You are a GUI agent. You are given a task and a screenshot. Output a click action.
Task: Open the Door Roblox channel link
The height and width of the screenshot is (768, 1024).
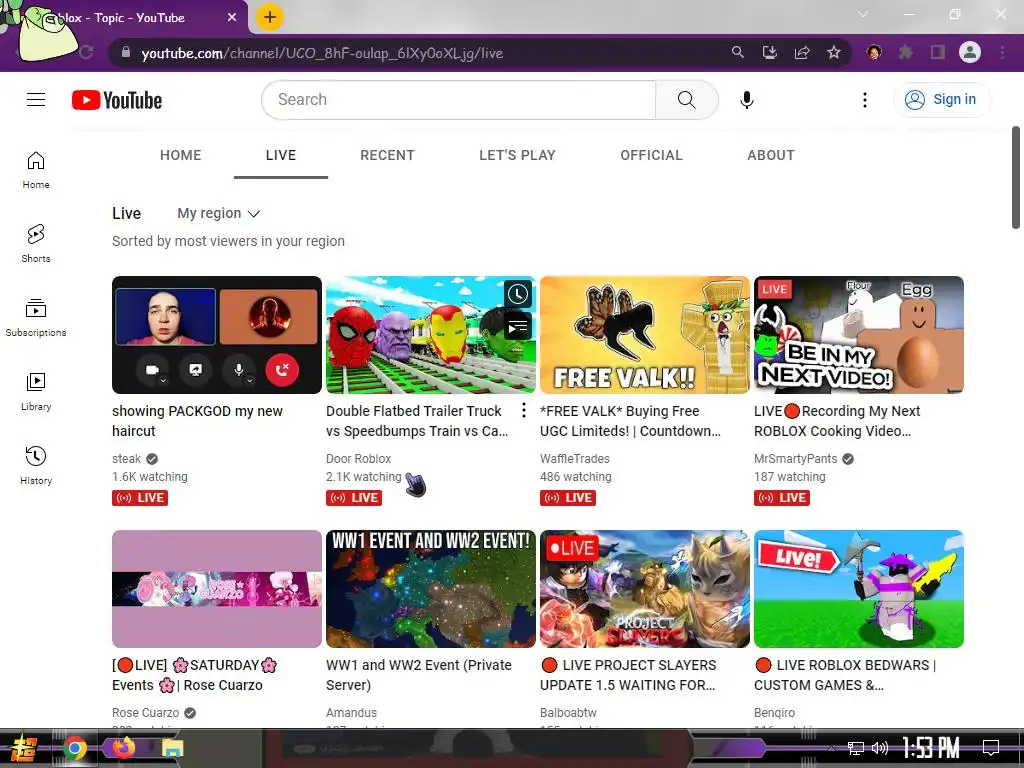coord(359,459)
